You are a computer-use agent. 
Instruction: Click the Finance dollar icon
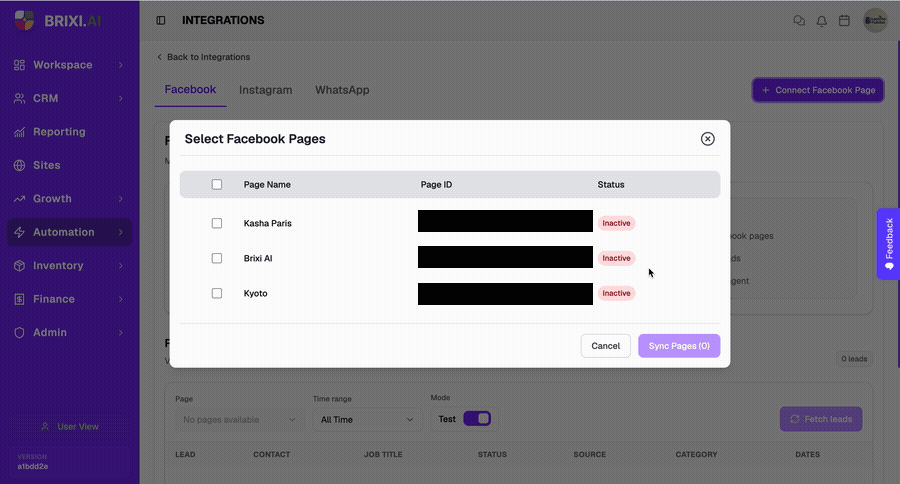click(x=20, y=299)
